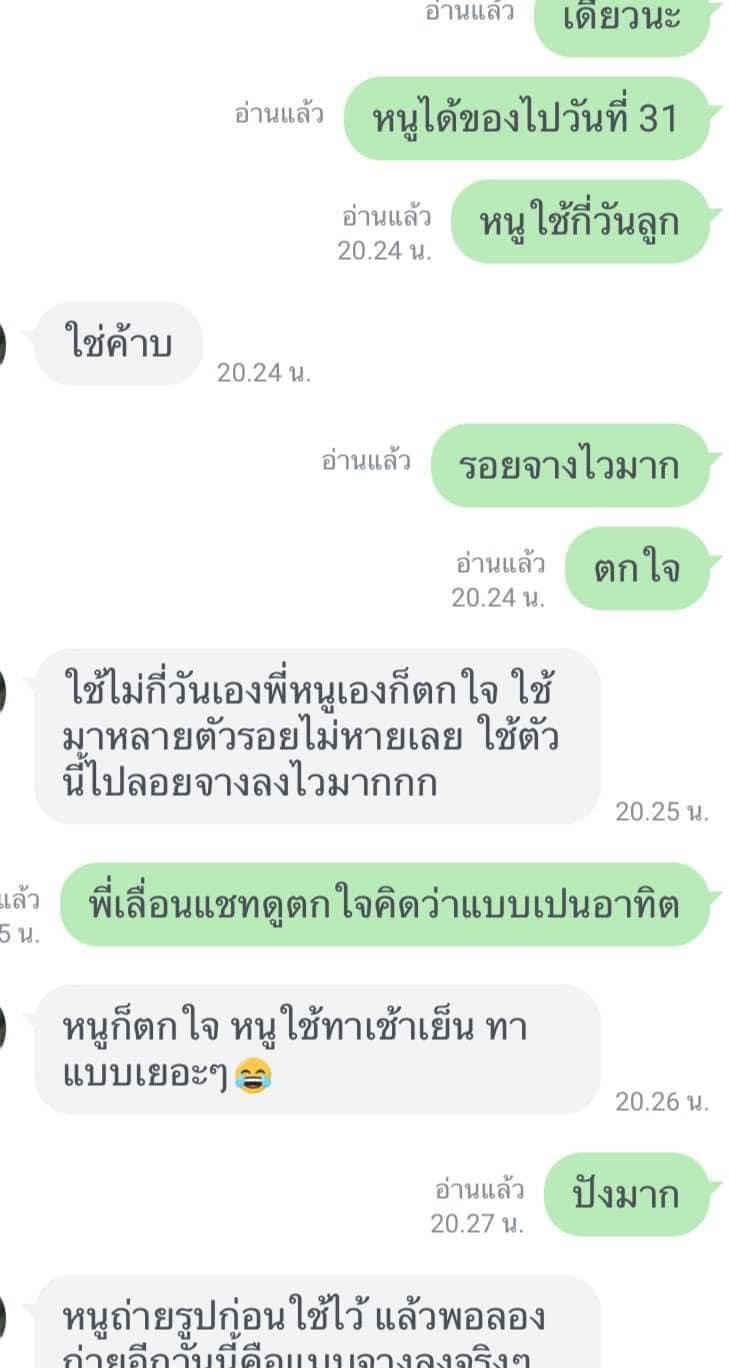The image size is (729, 1368).
Task: Tap the green bubble 'หนูได้ของไปวันที่ 31'
Action: click(526, 119)
